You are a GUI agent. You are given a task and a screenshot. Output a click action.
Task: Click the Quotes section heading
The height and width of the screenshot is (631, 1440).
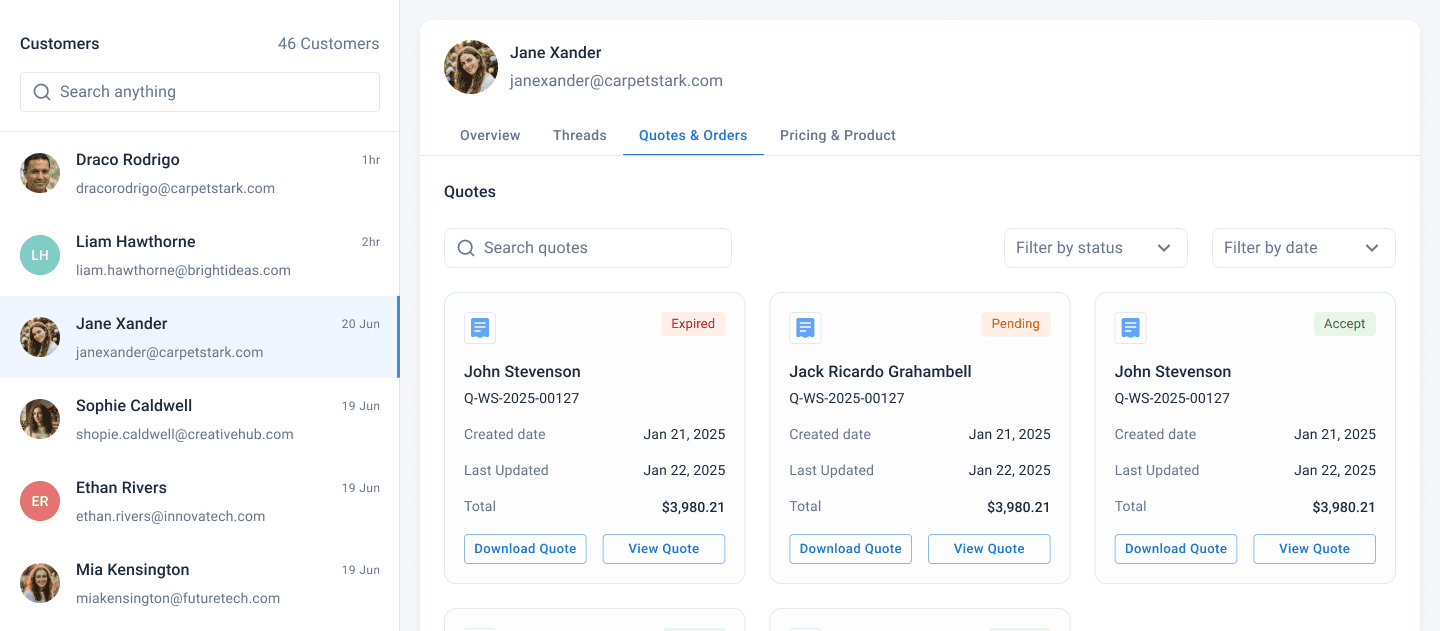[470, 192]
